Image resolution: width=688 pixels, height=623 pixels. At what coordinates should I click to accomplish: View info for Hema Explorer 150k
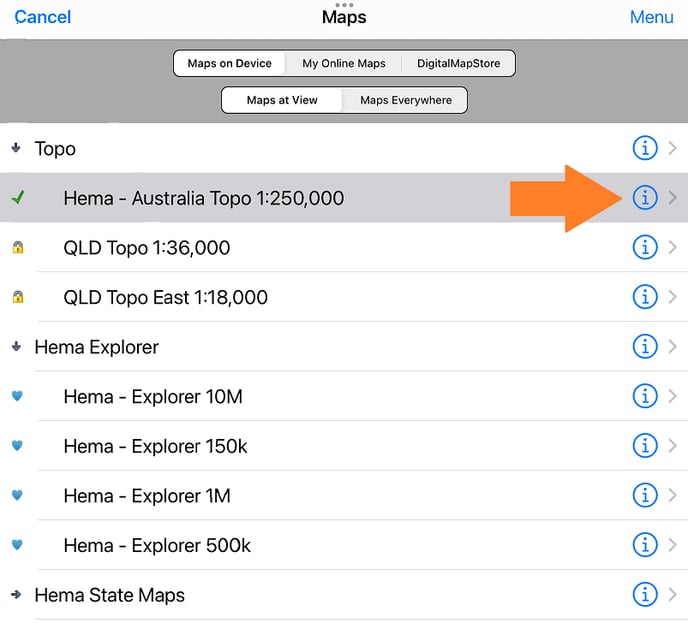click(645, 446)
